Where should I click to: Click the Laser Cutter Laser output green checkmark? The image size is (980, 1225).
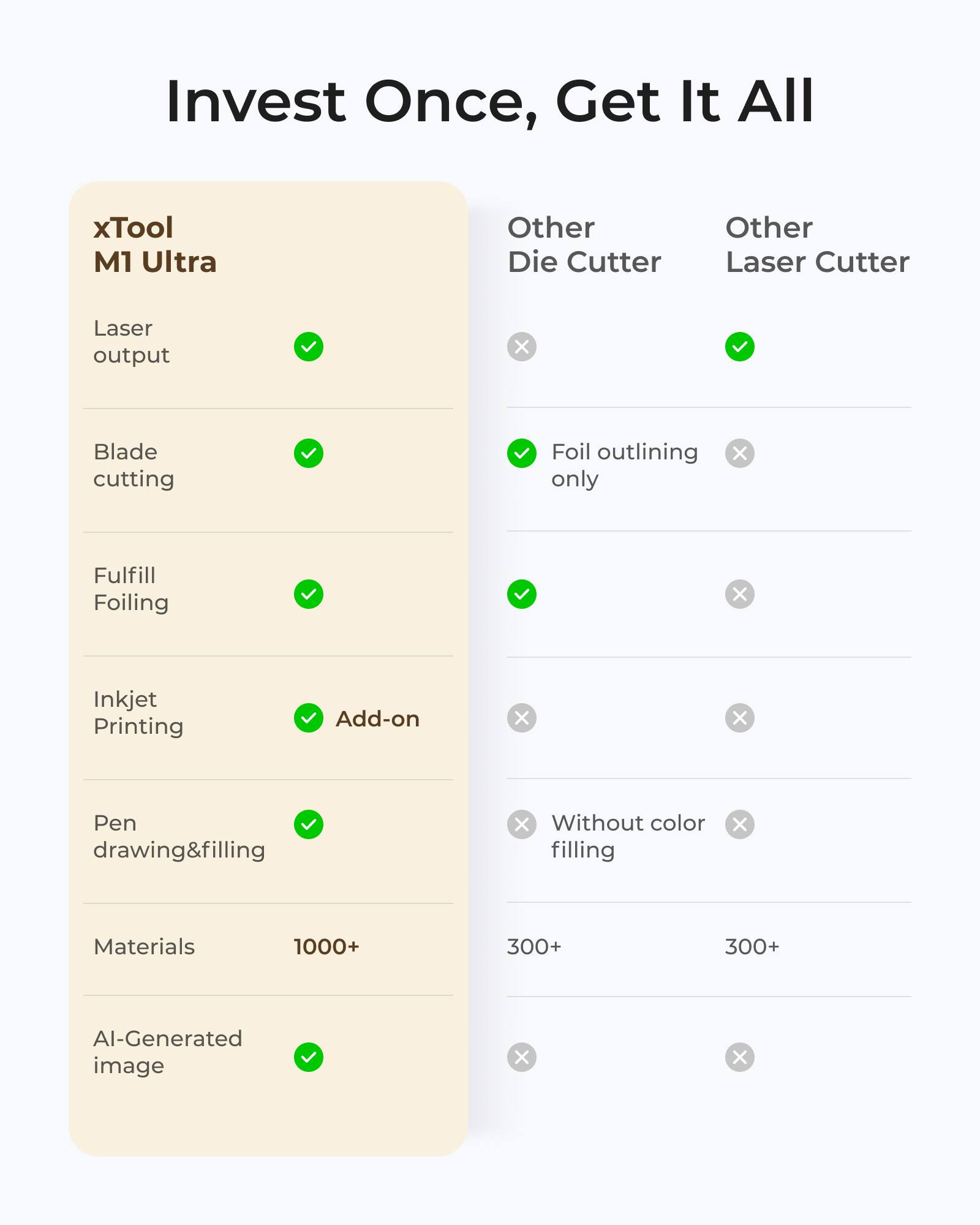coord(740,347)
